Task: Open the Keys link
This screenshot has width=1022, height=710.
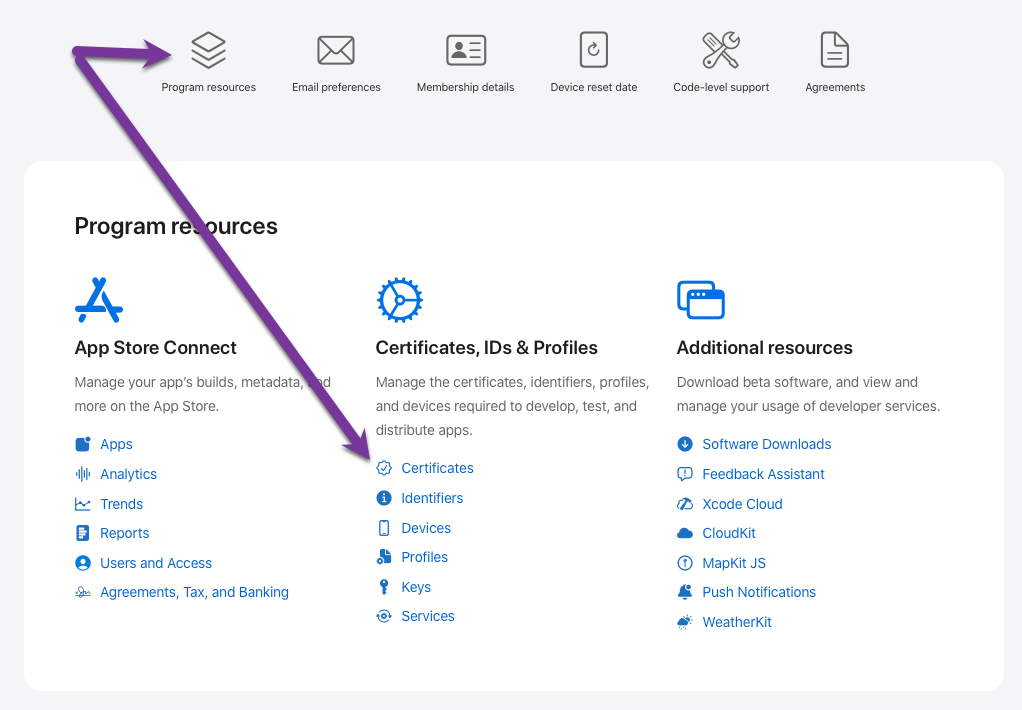Action: 416,587
